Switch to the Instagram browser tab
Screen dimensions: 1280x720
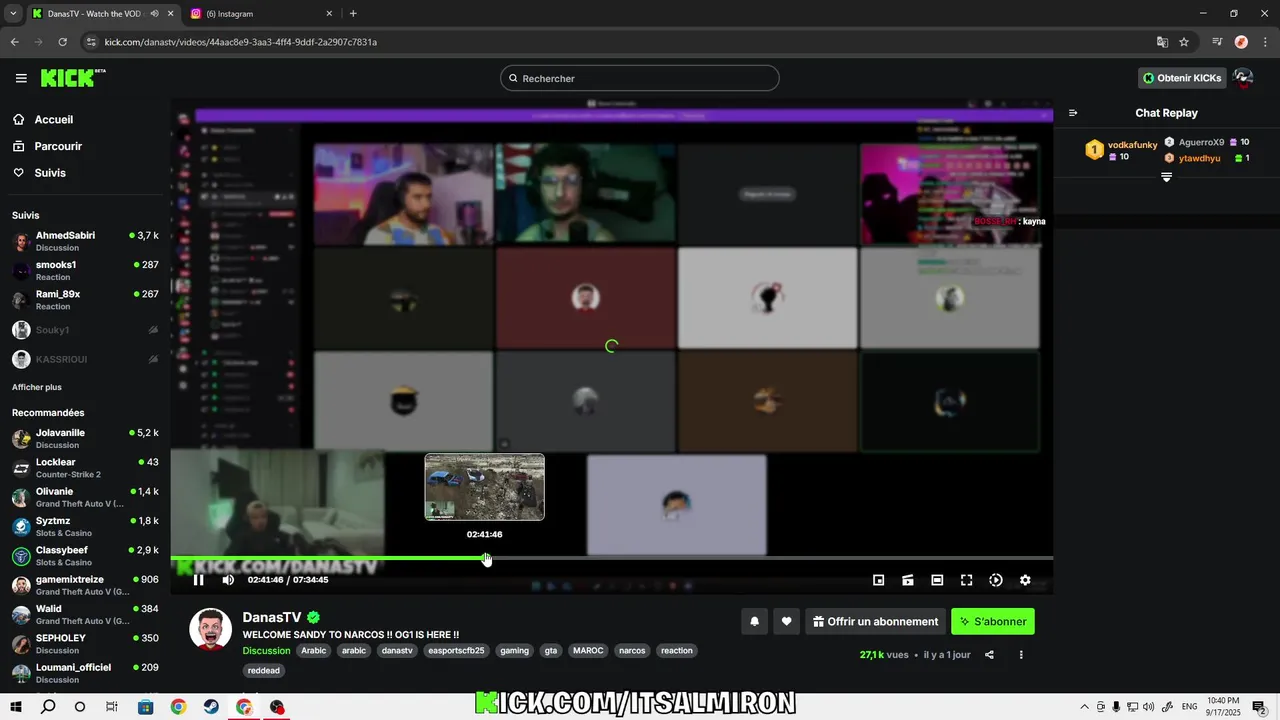pos(262,14)
